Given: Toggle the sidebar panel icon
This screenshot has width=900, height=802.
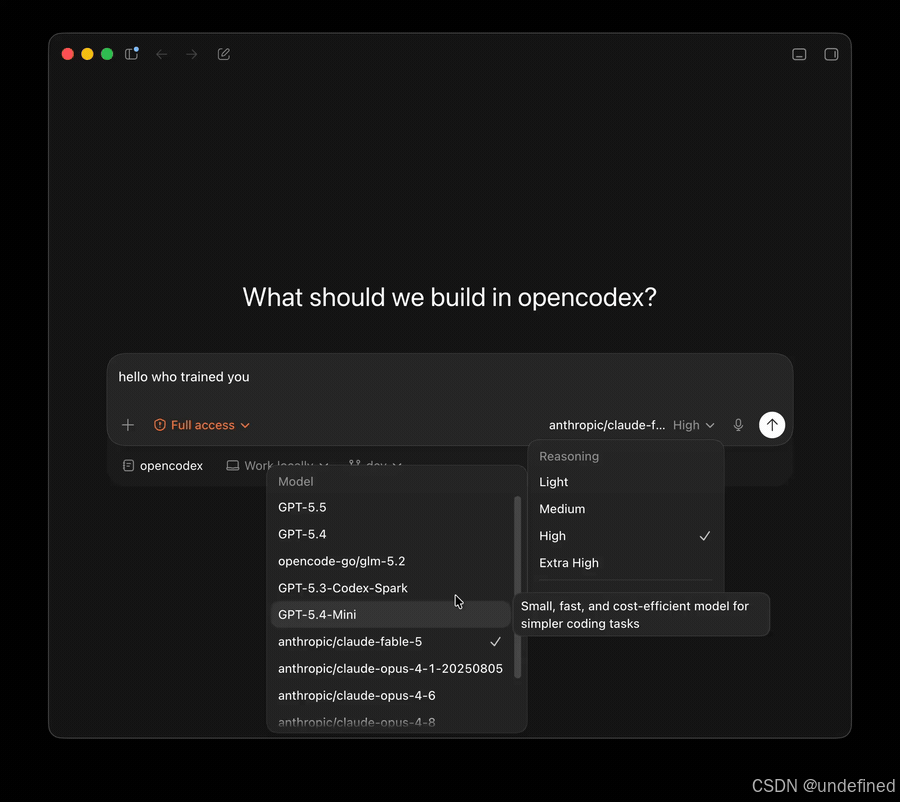Looking at the screenshot, I should (131, 54).
